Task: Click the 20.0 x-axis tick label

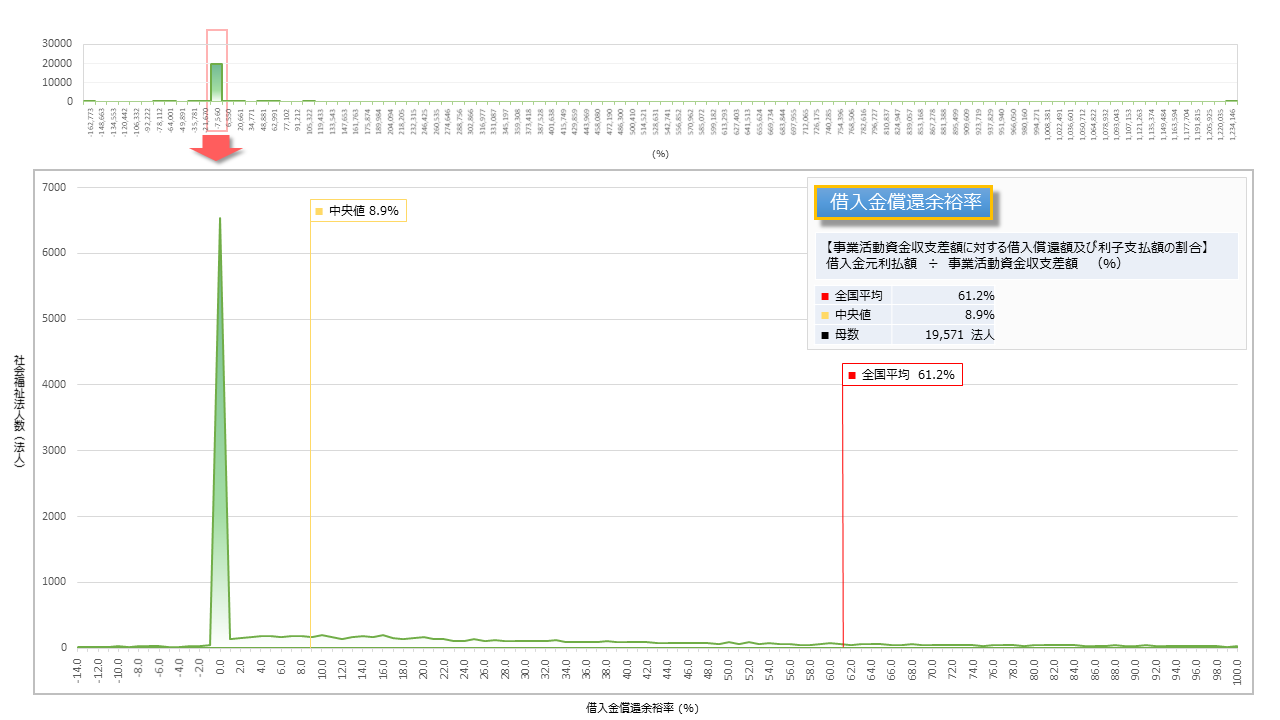Action: tap(424, 671)
